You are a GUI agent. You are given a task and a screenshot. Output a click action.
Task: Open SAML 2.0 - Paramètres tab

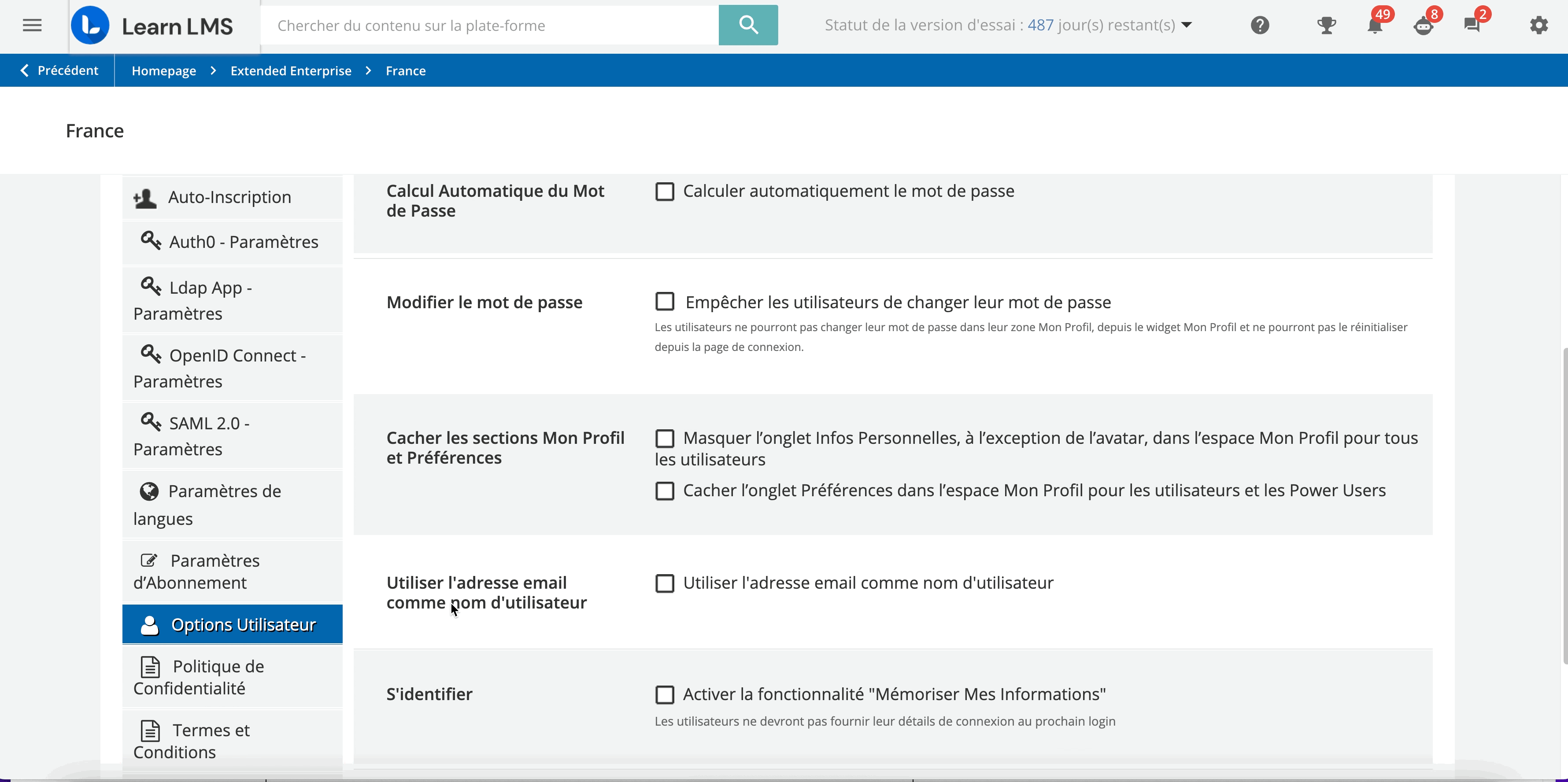coord(233,436)
